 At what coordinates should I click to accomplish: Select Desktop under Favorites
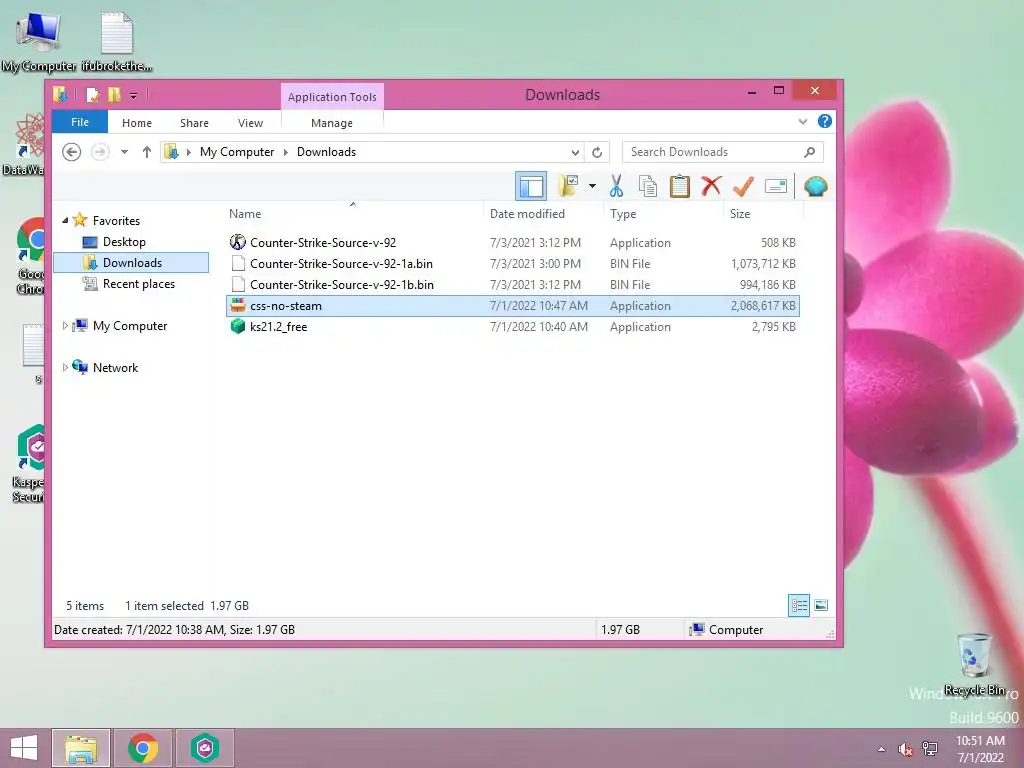tap(124, 242)
